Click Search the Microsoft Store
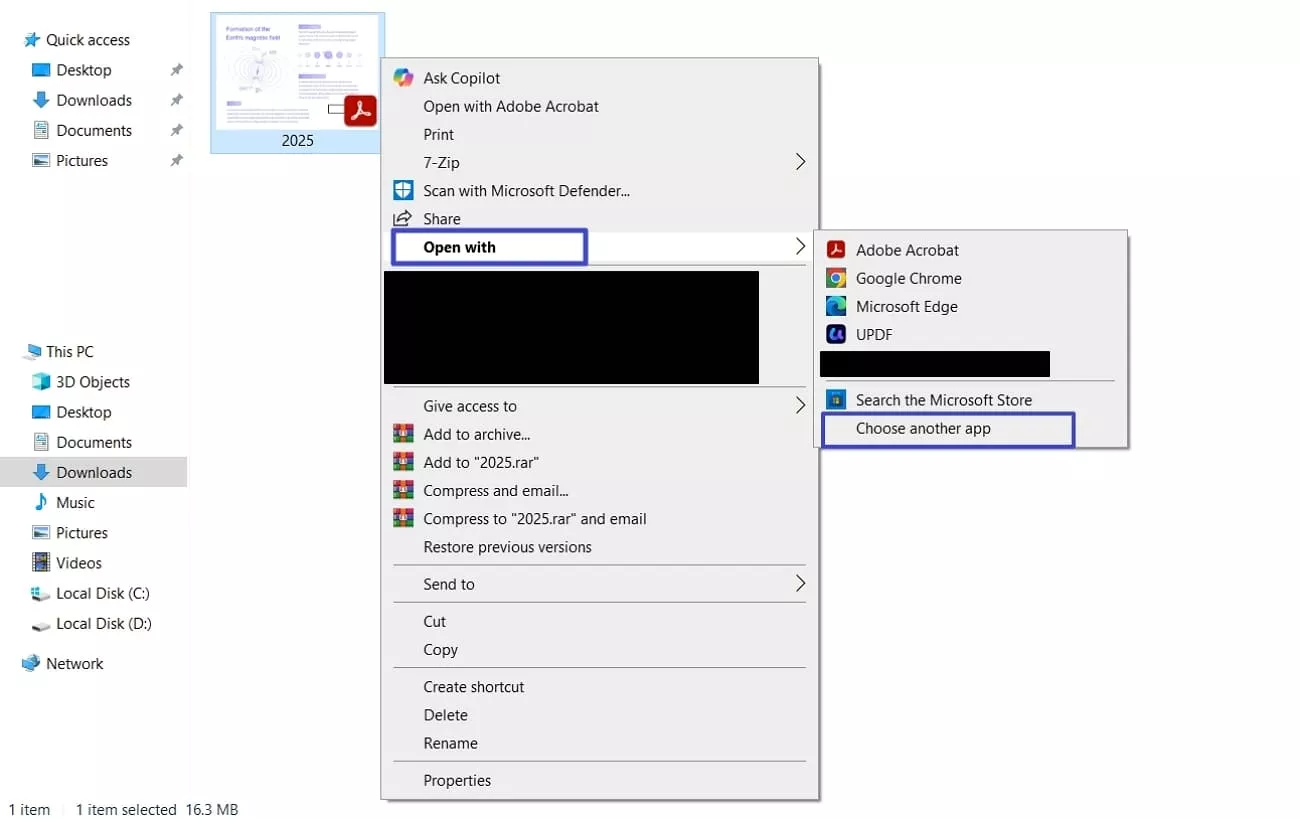 click(x=944, y=399)
